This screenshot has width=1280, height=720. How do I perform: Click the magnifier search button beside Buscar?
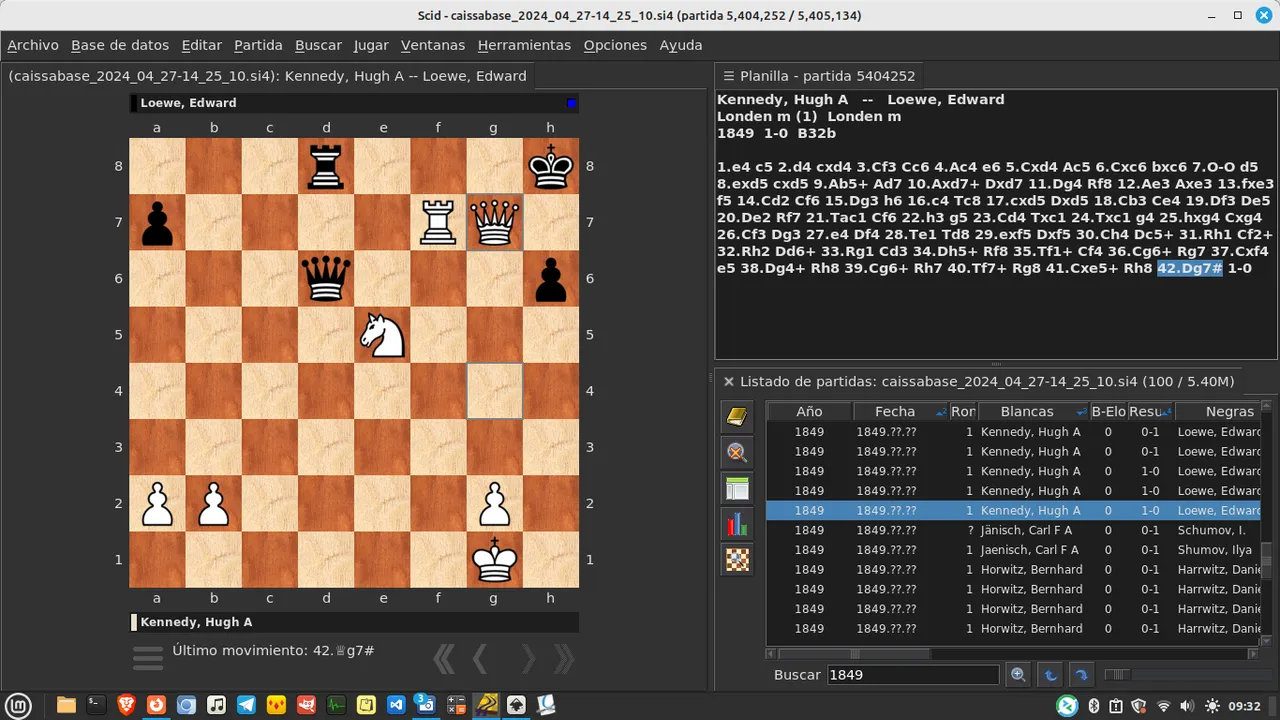point(1018,675)
